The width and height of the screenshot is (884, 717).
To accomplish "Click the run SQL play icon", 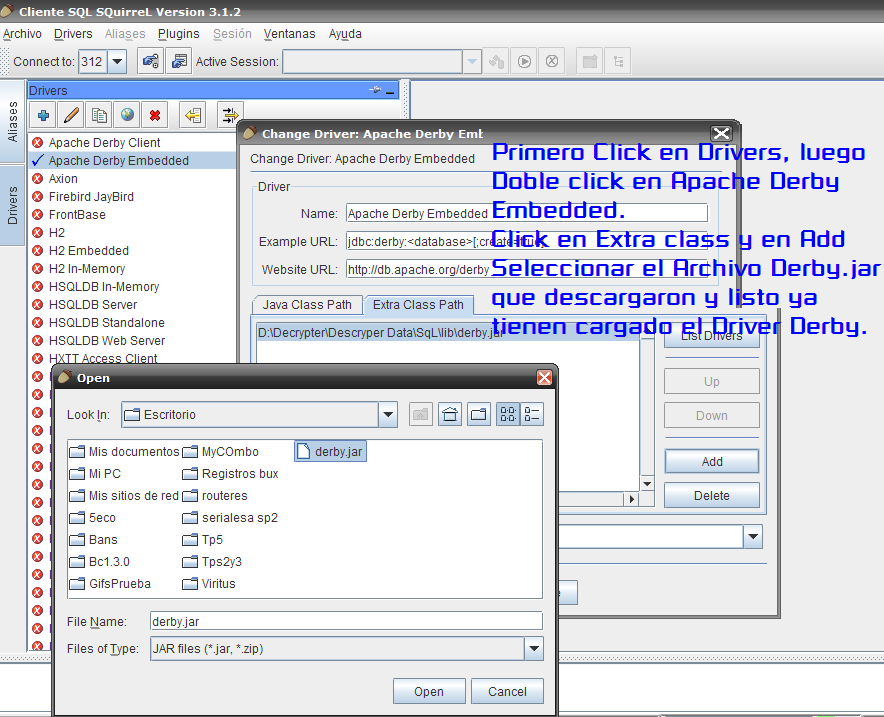I will (x=524, y=61).
